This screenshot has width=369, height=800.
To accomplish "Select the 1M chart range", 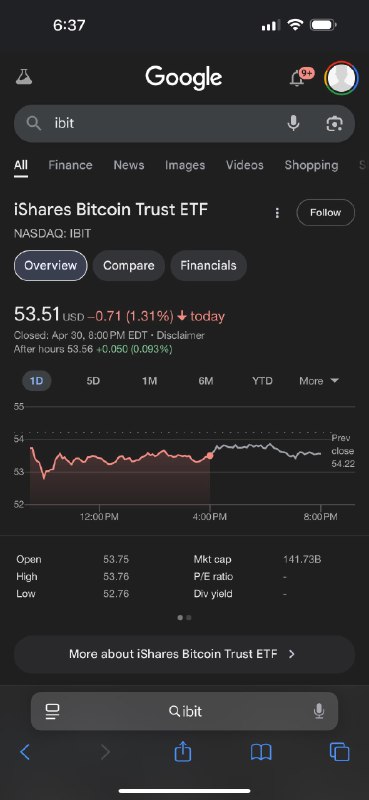I will 149,381.
